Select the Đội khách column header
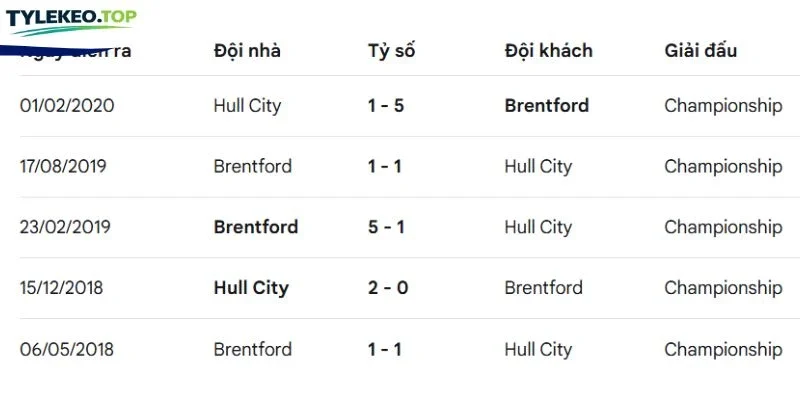 coord(548,51)
